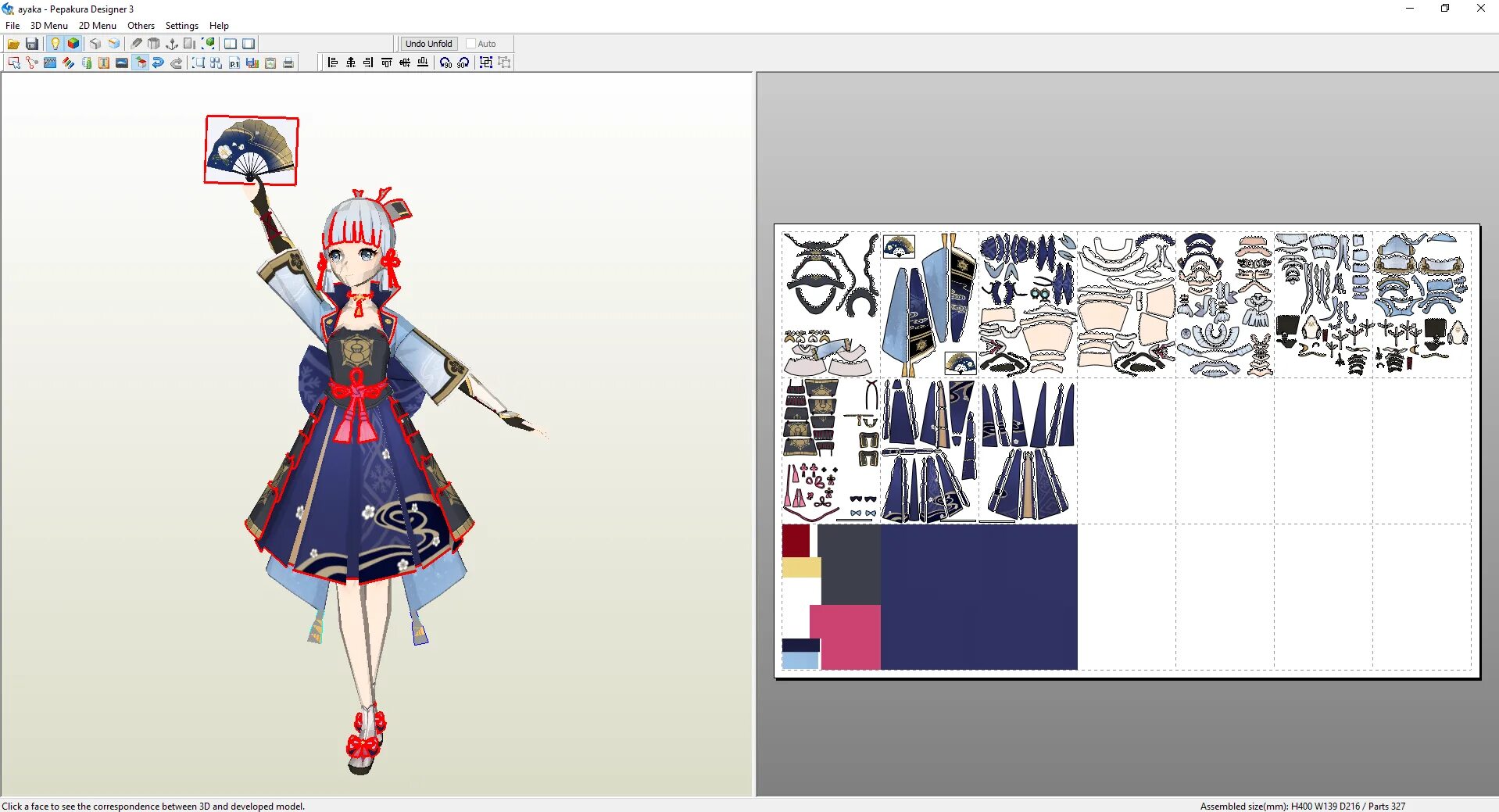
Task: Select the gray pencil edge tool icon
Action: click(x=136, y=44)
